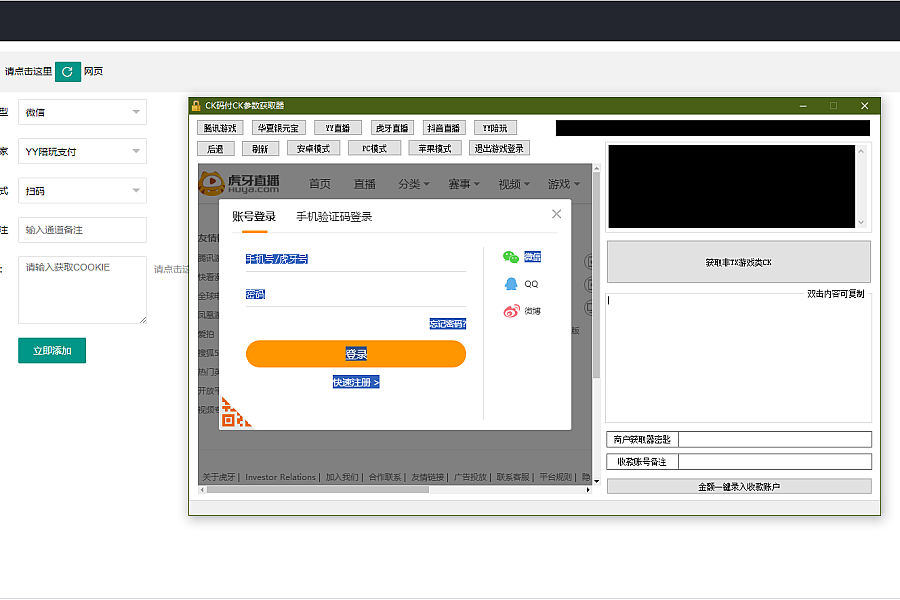
Task: Click the lock icon in CK window title bar
Action: (x=196, y=106)
